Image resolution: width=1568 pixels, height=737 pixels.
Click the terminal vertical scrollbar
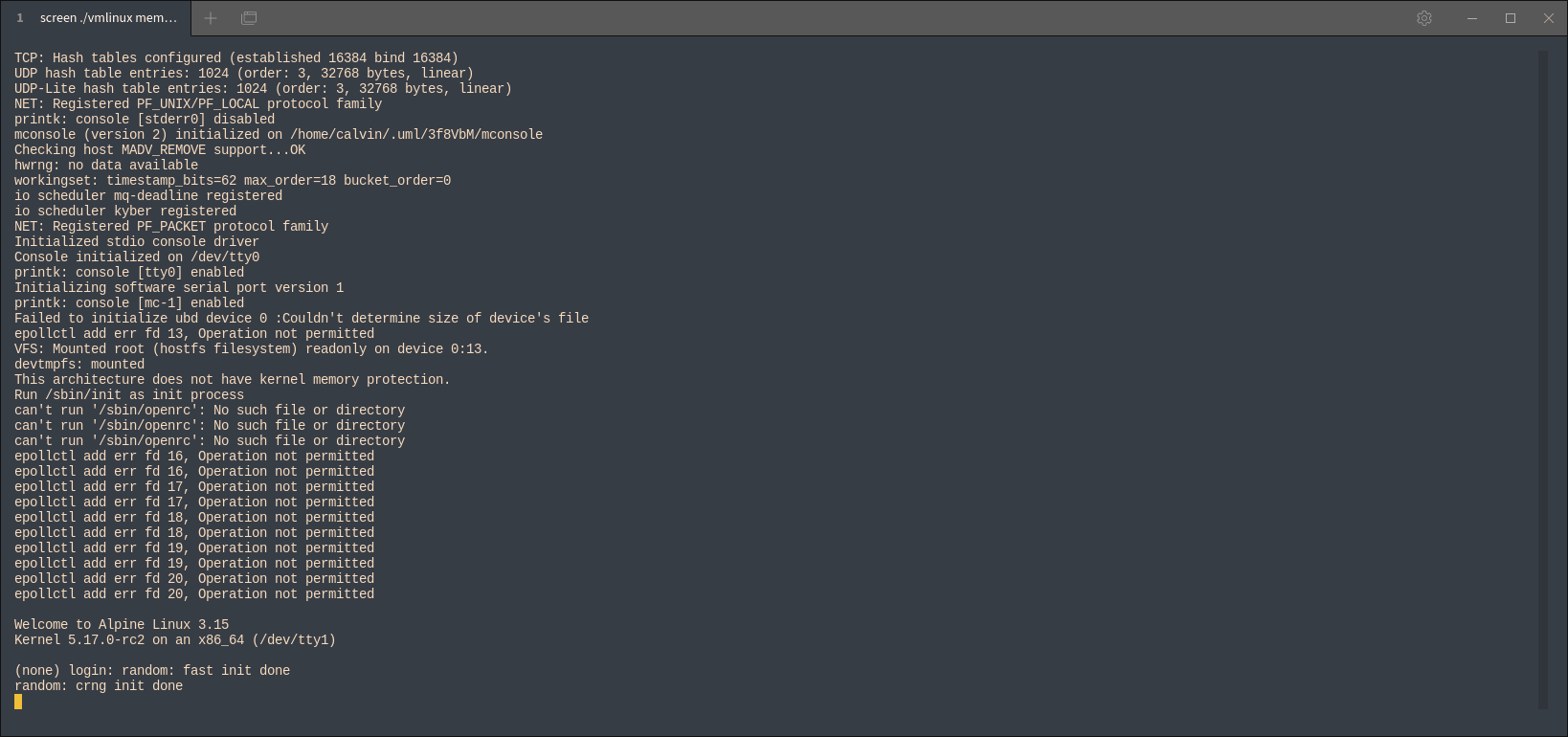[1543, 380]
